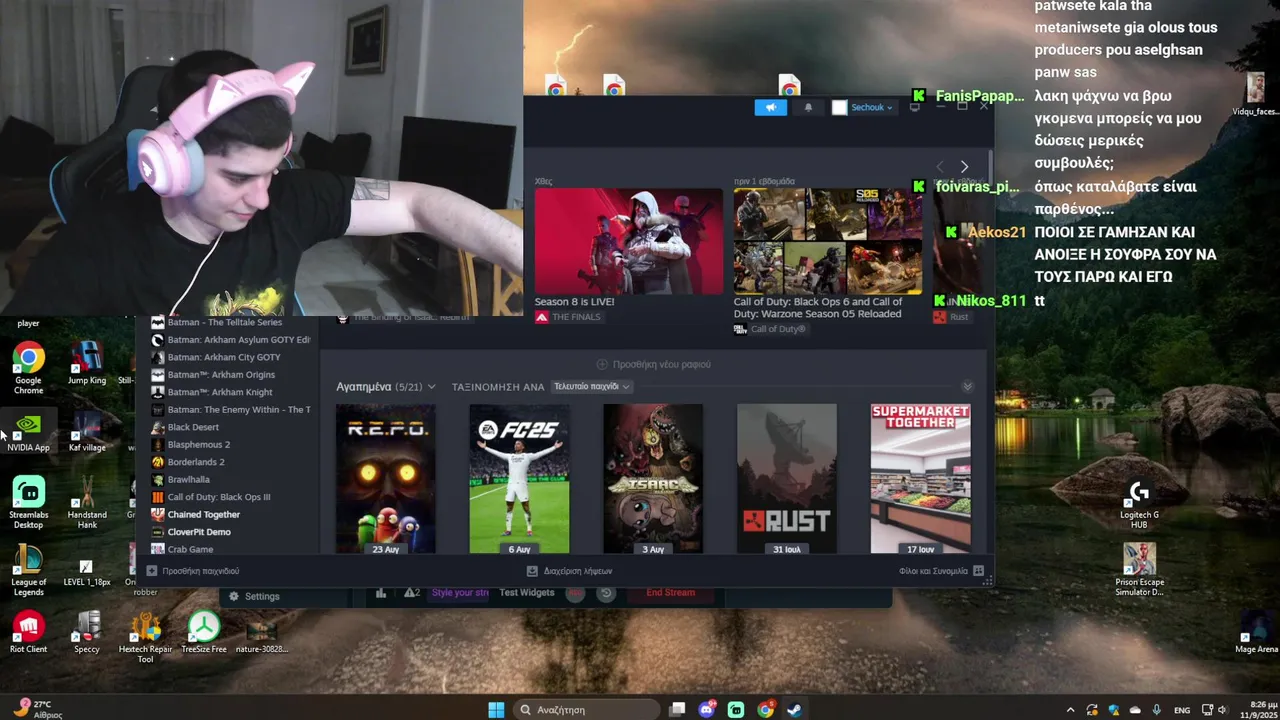The height and width of the screenshot is (720, 1280).
Task: Open Handstand Hank desktop shortcut
Action: tap(87, 503)
